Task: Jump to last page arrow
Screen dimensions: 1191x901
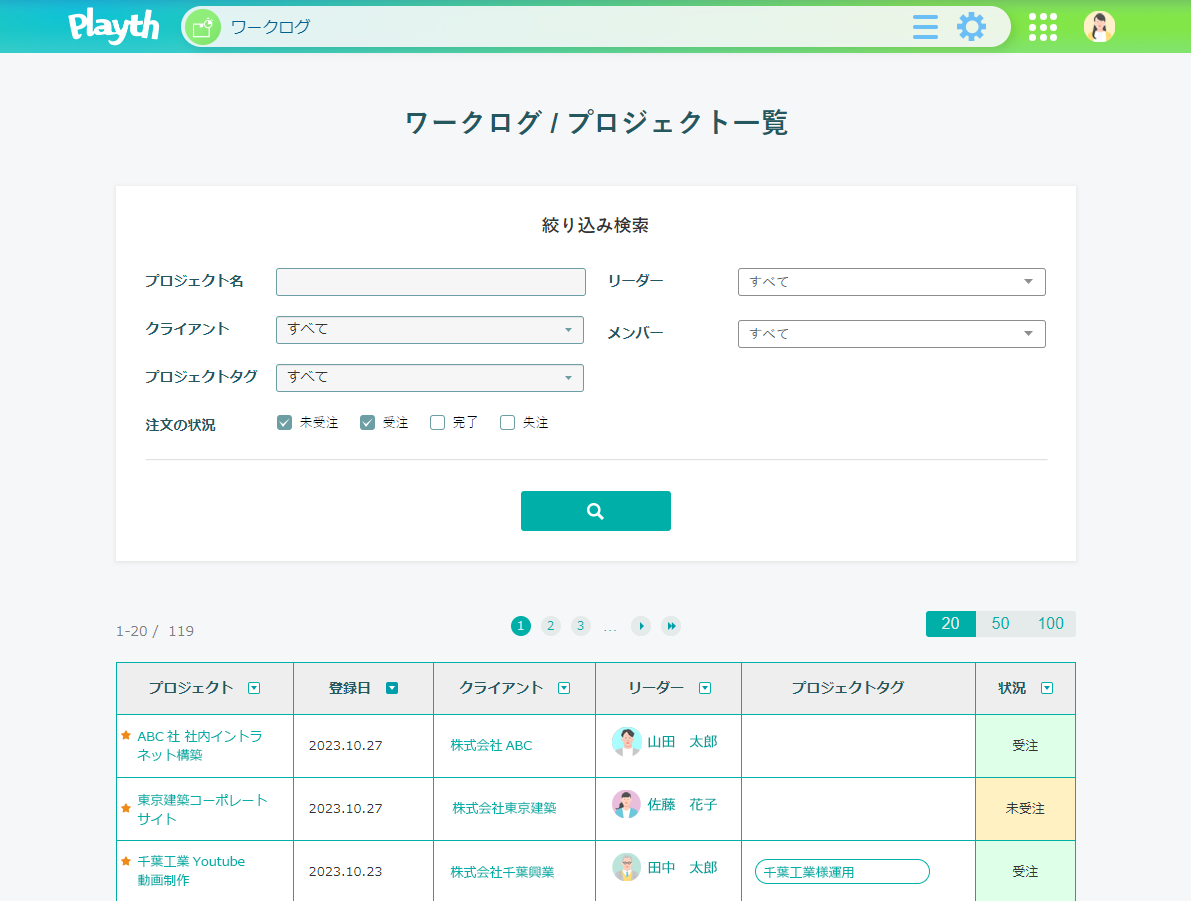Action: [671, 626]
